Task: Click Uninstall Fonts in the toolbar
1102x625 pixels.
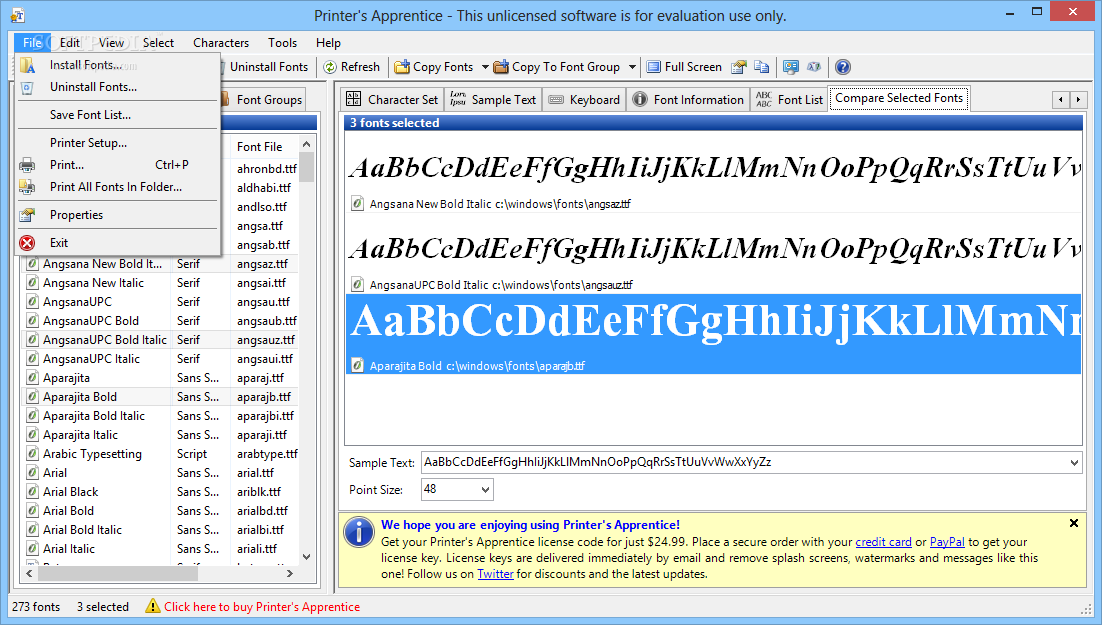Action: (x=268, y=67)
